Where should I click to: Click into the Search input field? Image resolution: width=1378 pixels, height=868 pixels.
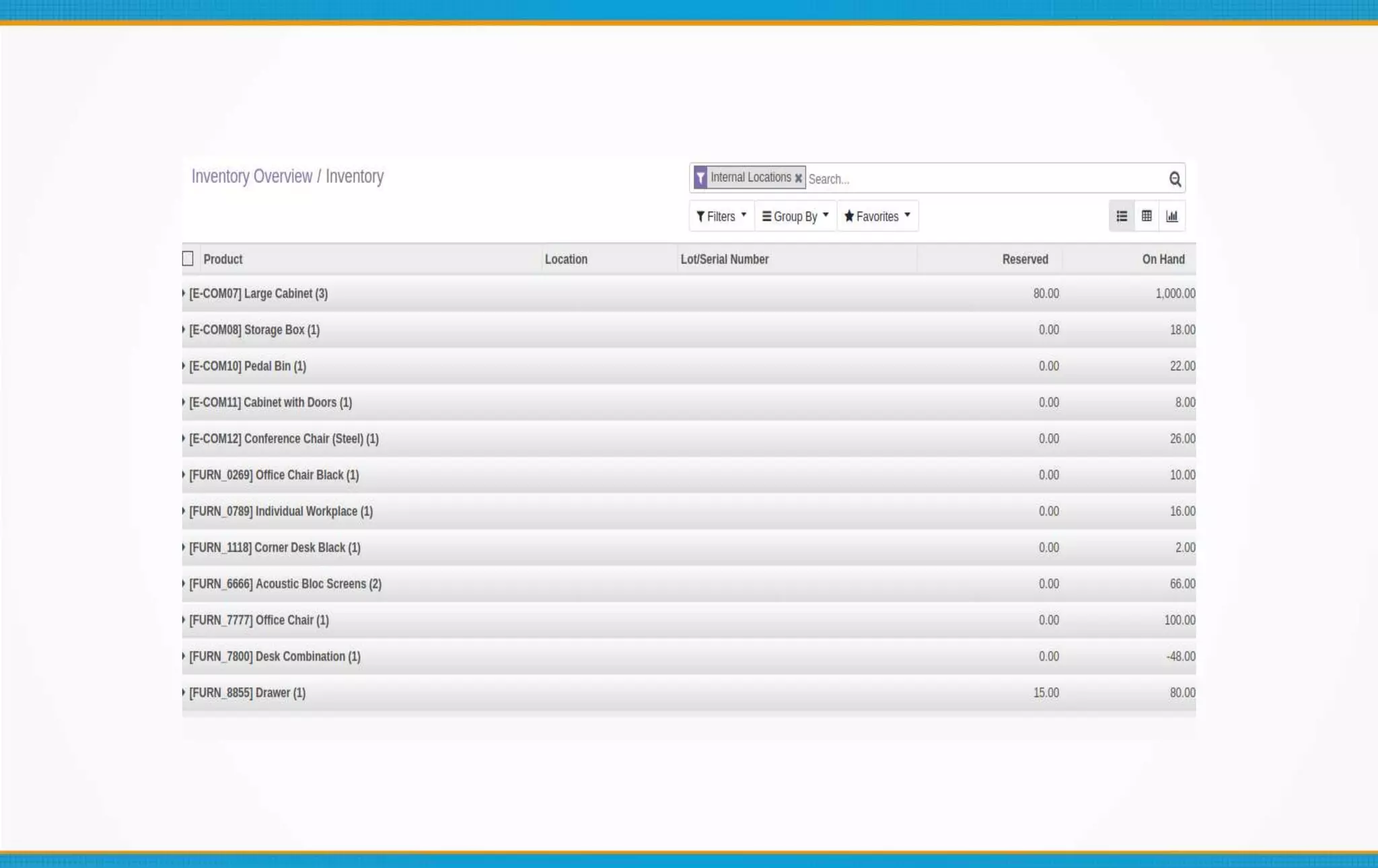(x=982, y=179)
